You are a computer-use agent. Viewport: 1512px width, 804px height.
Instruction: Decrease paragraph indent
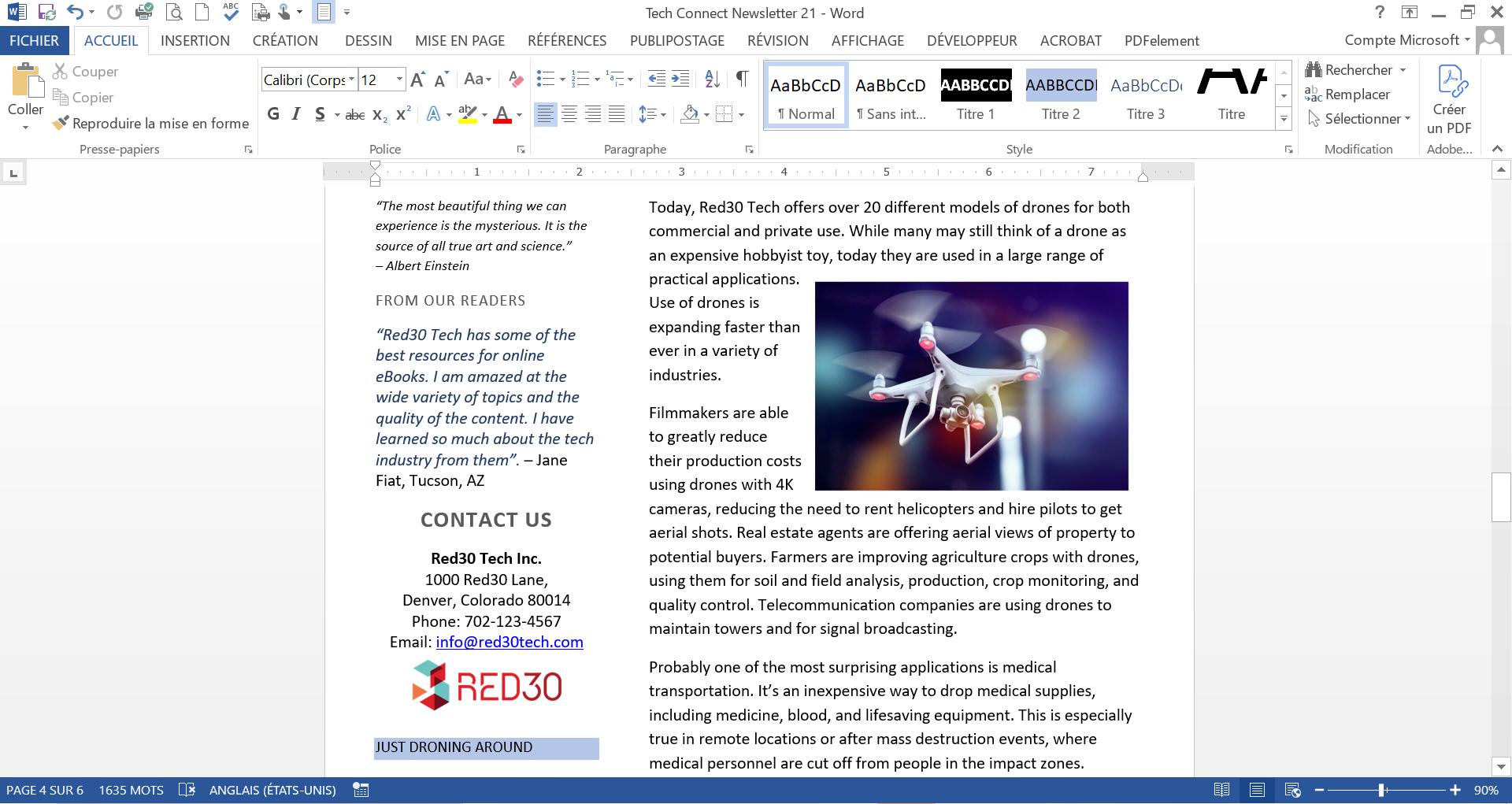(x=656, y=79)
